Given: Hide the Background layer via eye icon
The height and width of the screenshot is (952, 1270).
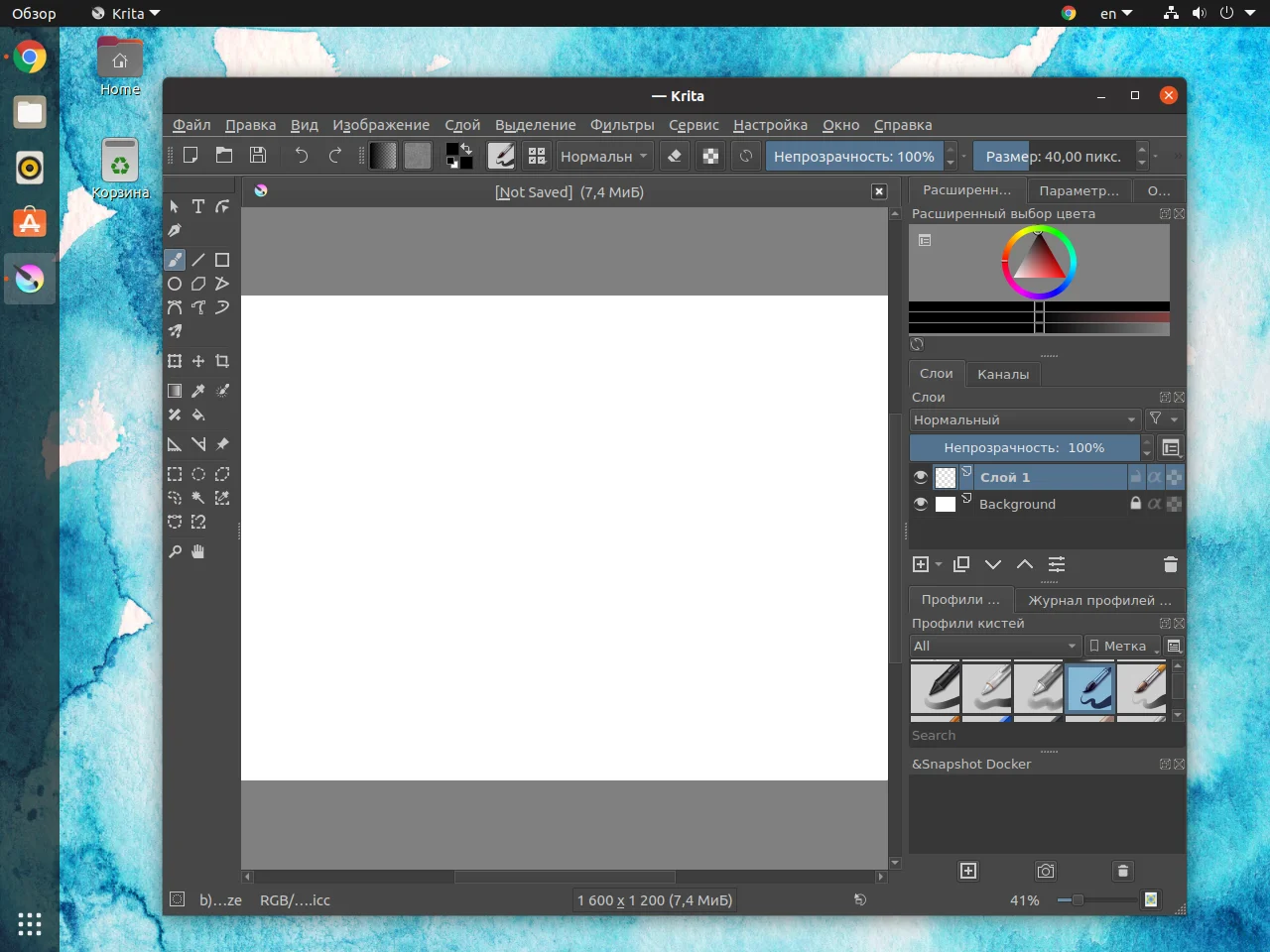Looking at the screenshot, I should (921, 504).
